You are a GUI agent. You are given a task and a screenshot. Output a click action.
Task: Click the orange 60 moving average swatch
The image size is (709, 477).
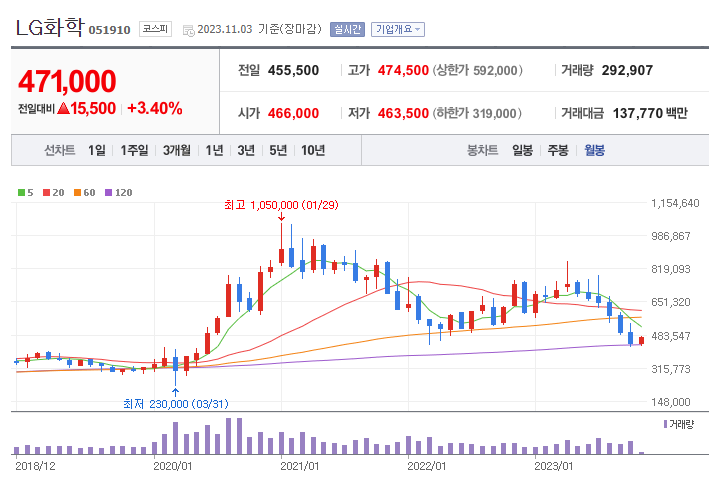[x=77, y=193]
